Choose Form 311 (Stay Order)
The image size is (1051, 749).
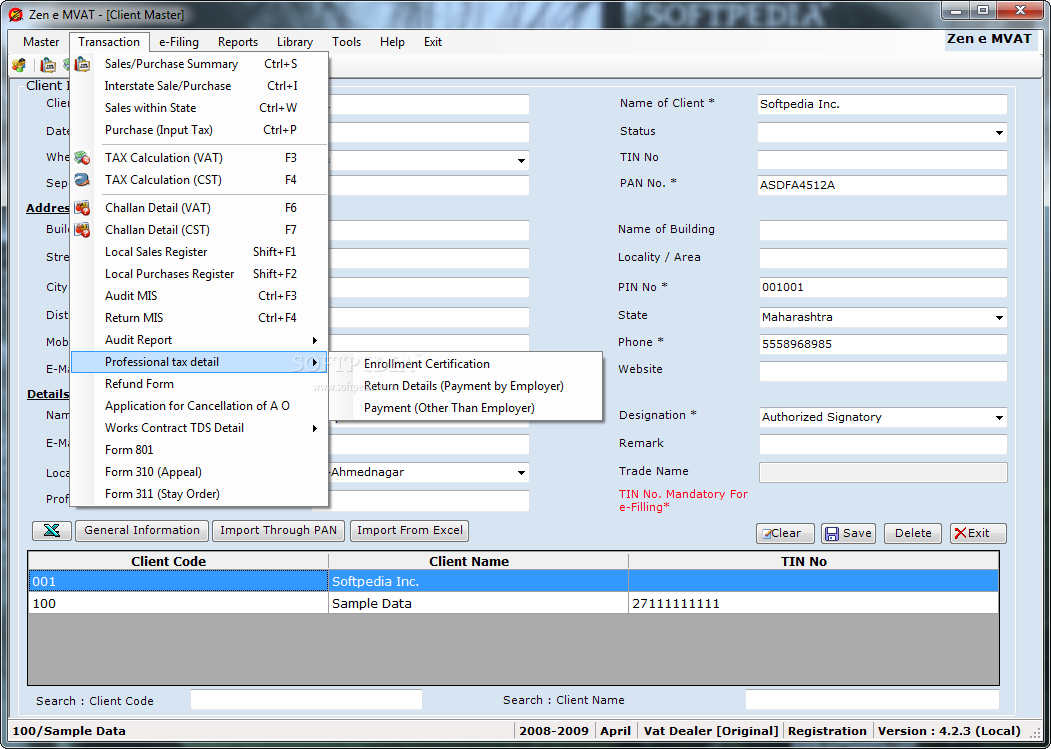[x=199, y=494]
